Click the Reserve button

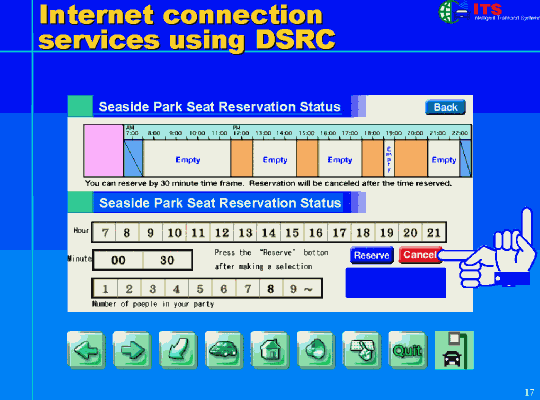(372, 255)
